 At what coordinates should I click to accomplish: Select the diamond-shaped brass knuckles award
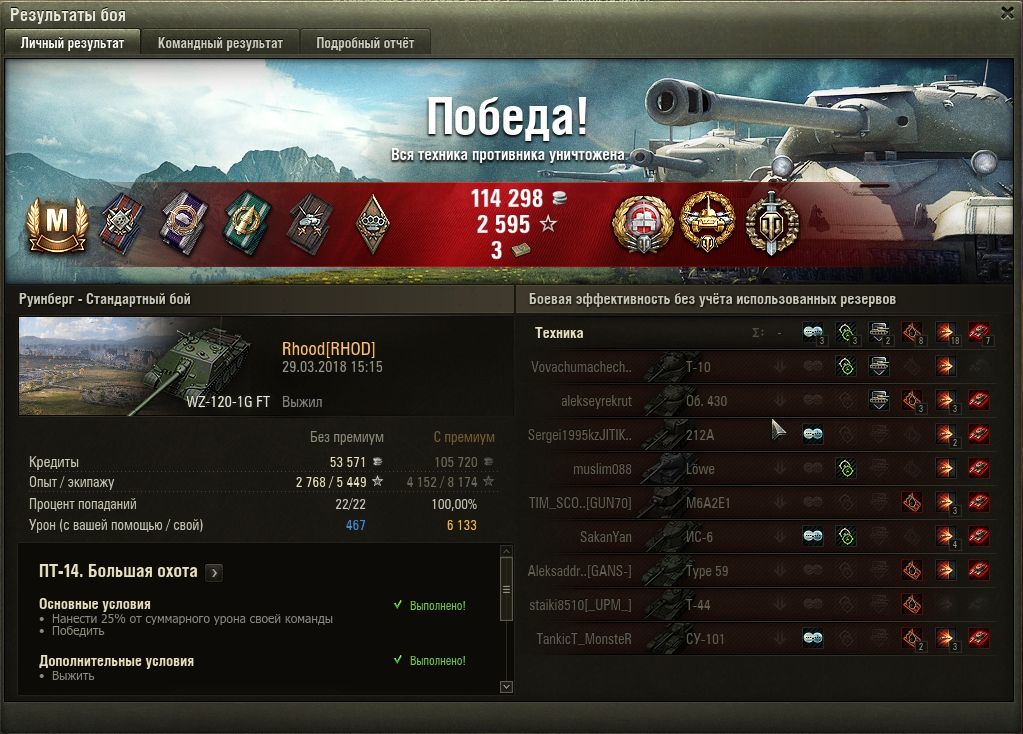(373, 224)
